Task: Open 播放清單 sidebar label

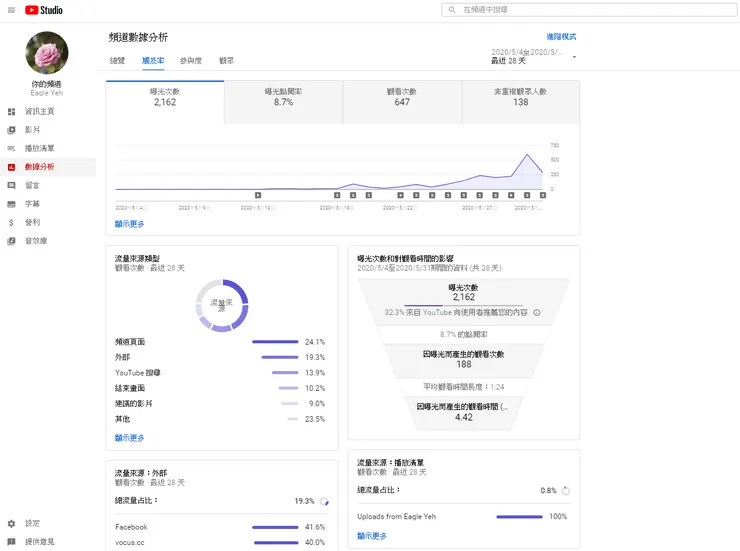Action: click(x=40, y=149)
